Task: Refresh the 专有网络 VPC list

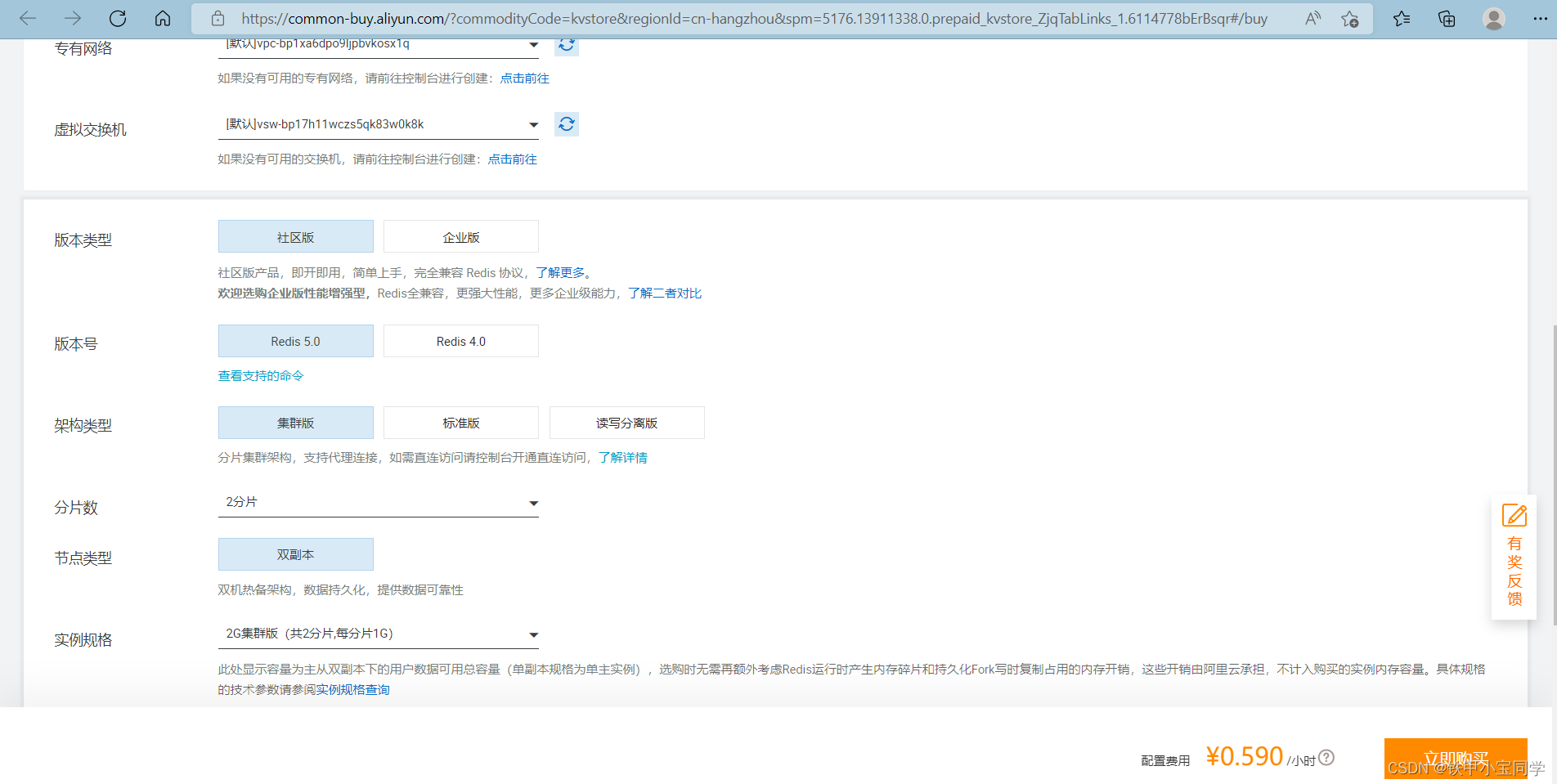Action: click(567, 45)
